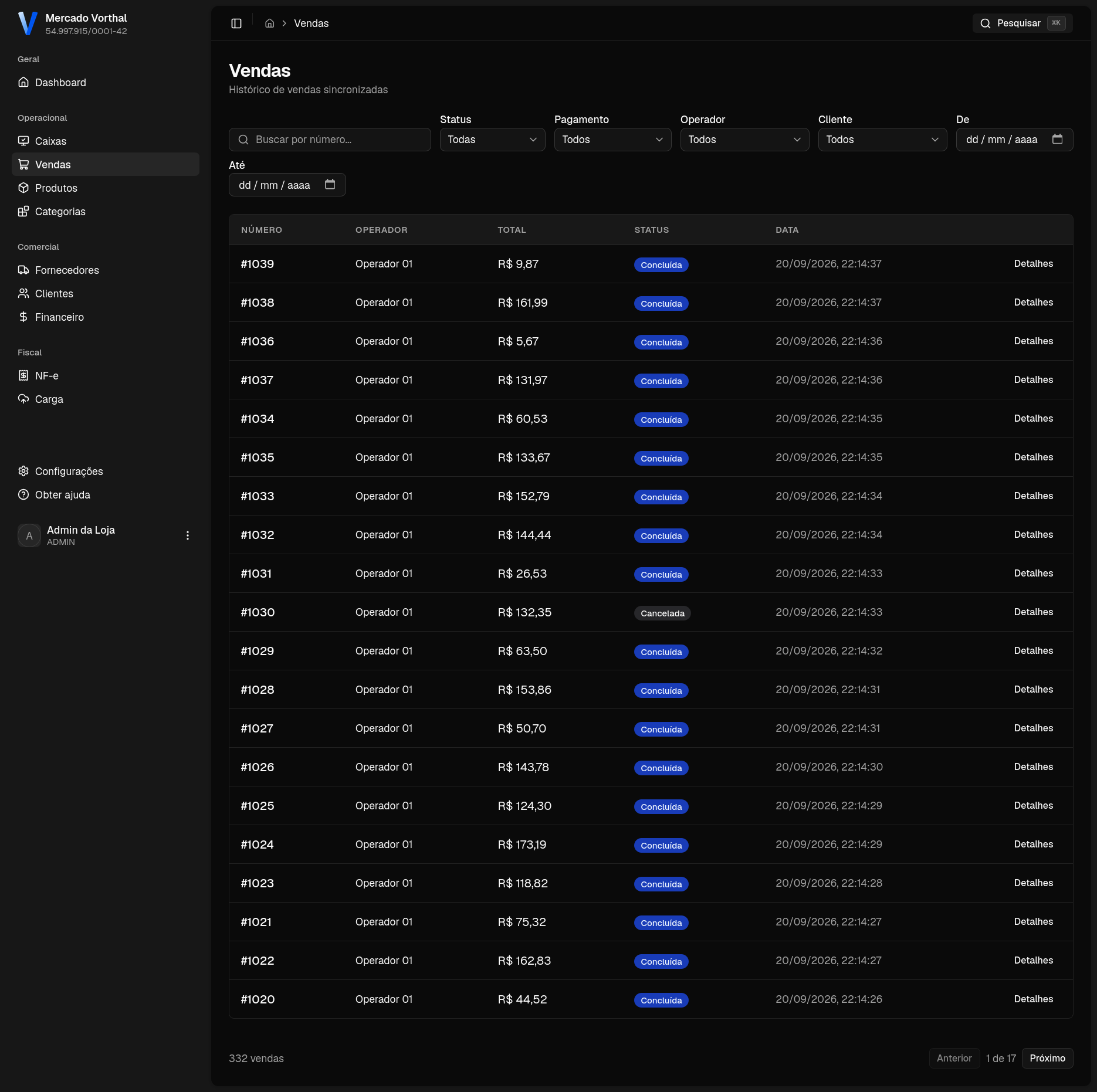The width and height of the screenshot is (1097, 1092).
Task: Click the NÚMERO column header
Action: click(x=262, y=230)
